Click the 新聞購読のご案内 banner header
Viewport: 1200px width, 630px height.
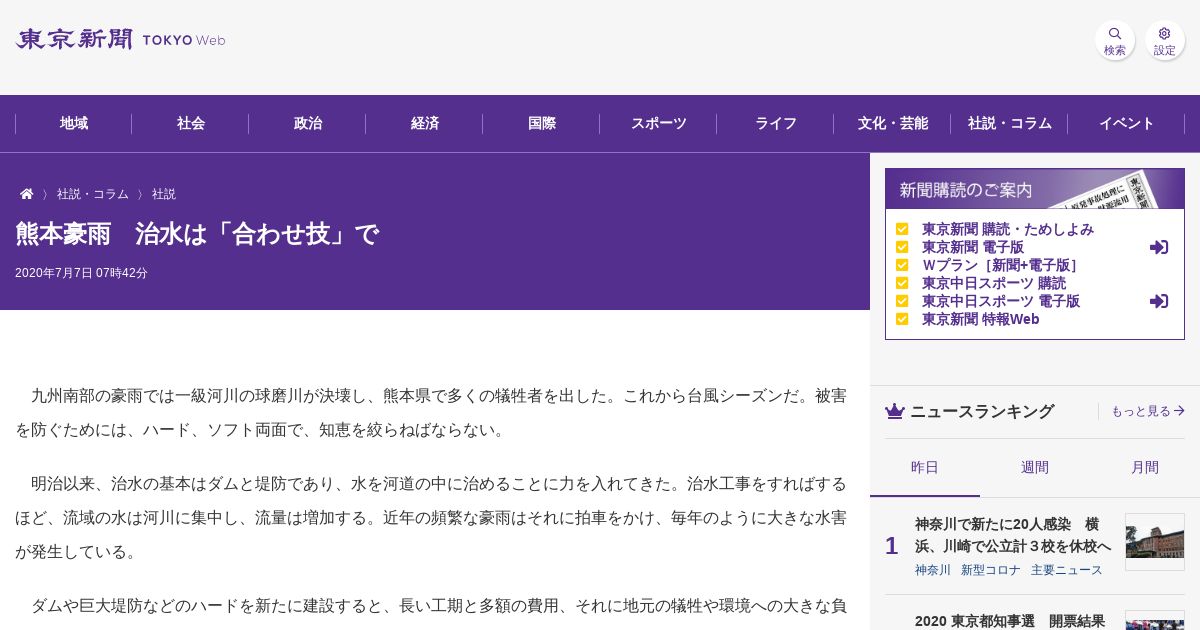(1035, 189)
